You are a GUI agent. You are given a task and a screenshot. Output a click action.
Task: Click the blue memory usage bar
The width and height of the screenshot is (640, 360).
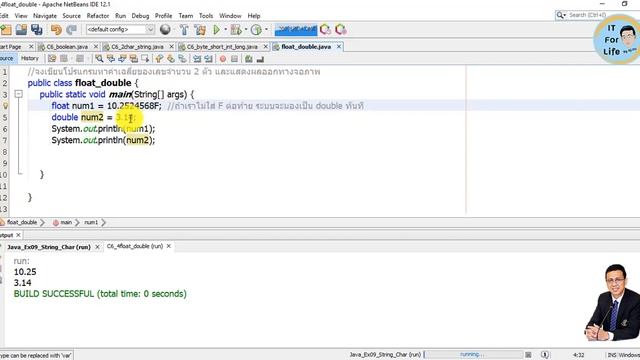click(296, 29)
